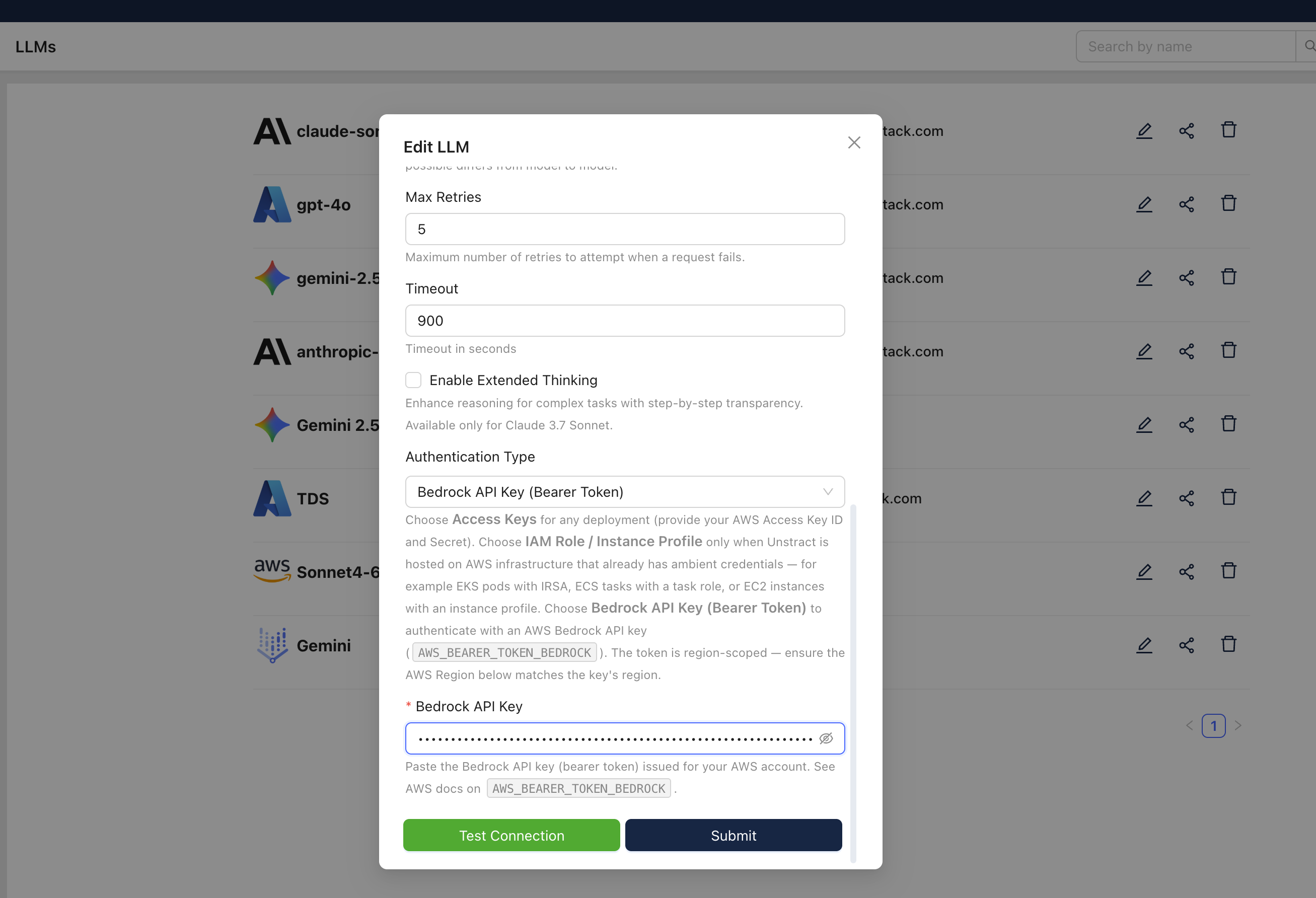Click the Azure logo of TDS row
Viewport: 1316px width, 898px height.
click(272, 498)
